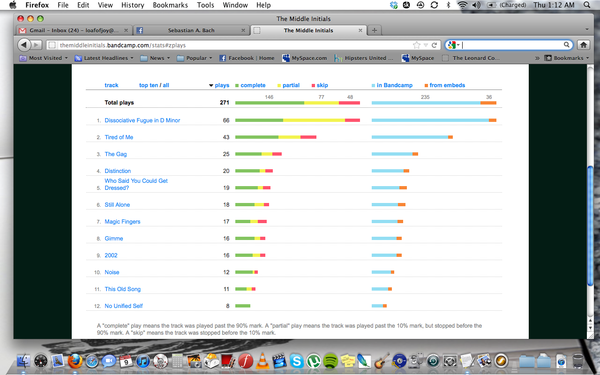This screenshot has width=600, height=375.
Task: Open the News bookmarks folder dropdown
Action: click(x=155, y=58)
